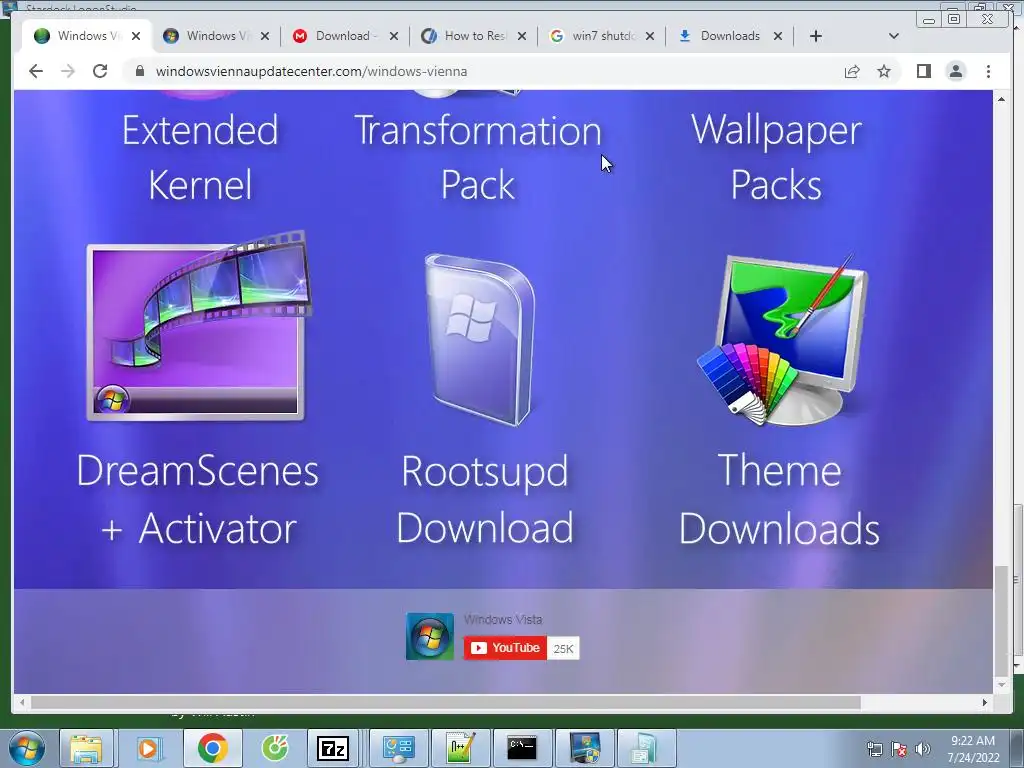1024x768 pixels.
Task: Click the Rootsupd software box image
Action: (481, 340)
